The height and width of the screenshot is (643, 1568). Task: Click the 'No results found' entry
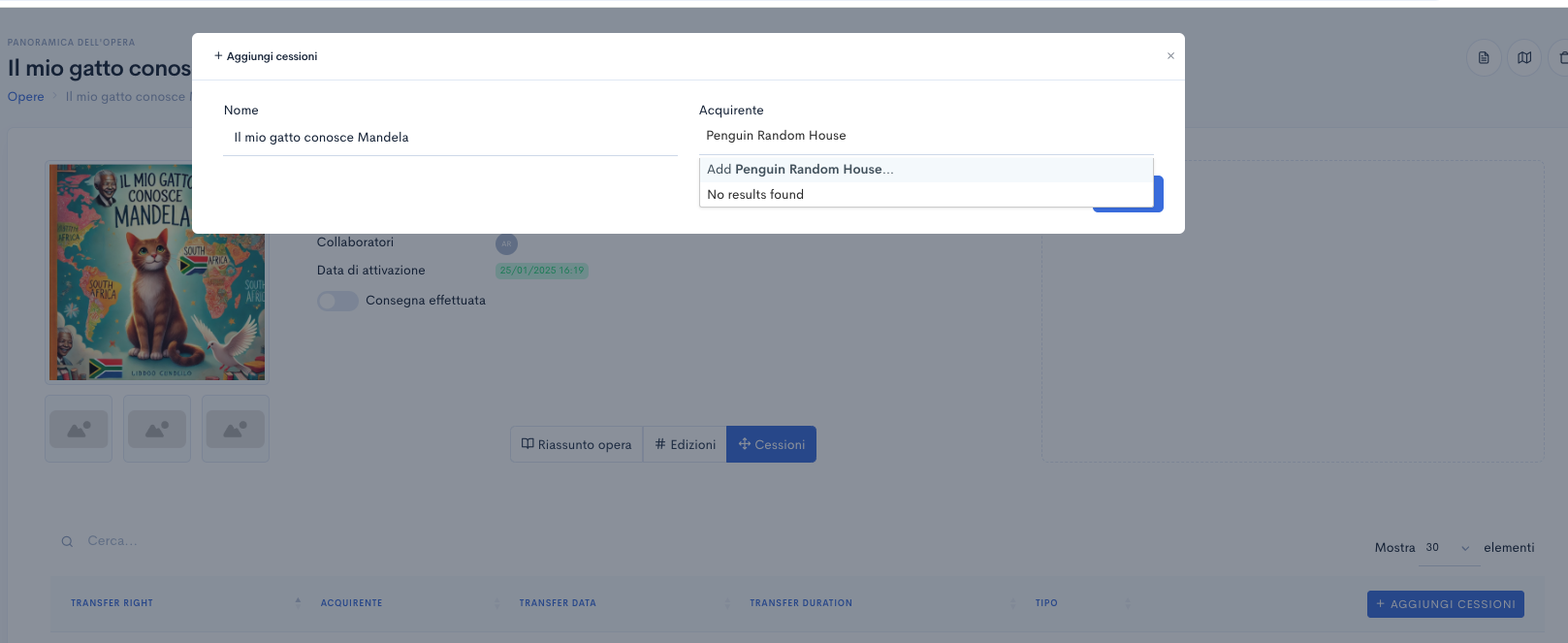(x=926, y=194)
